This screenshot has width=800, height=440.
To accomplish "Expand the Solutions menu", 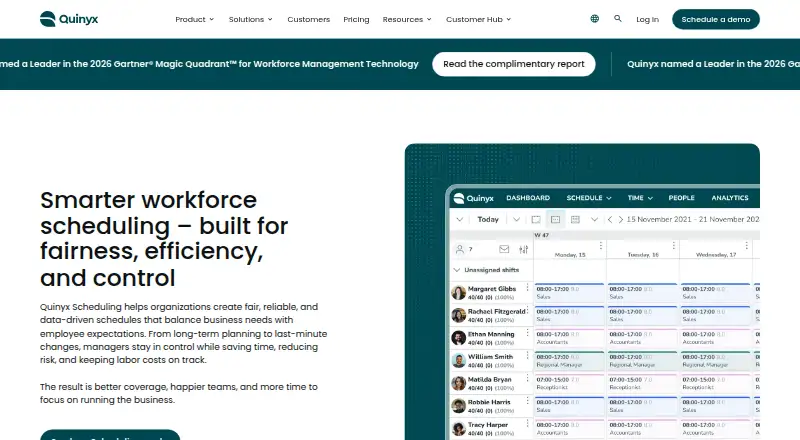I will (x=251, y=19).
